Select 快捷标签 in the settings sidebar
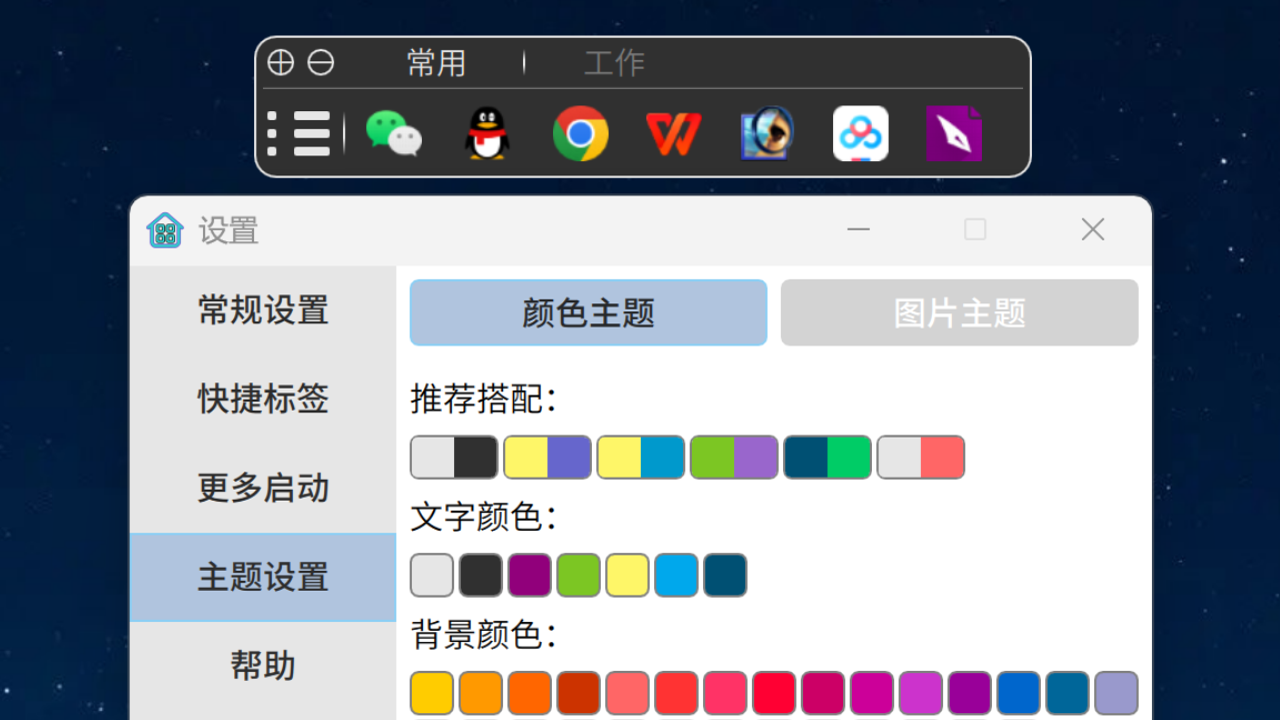1280x720 pixels. [262, 400]
